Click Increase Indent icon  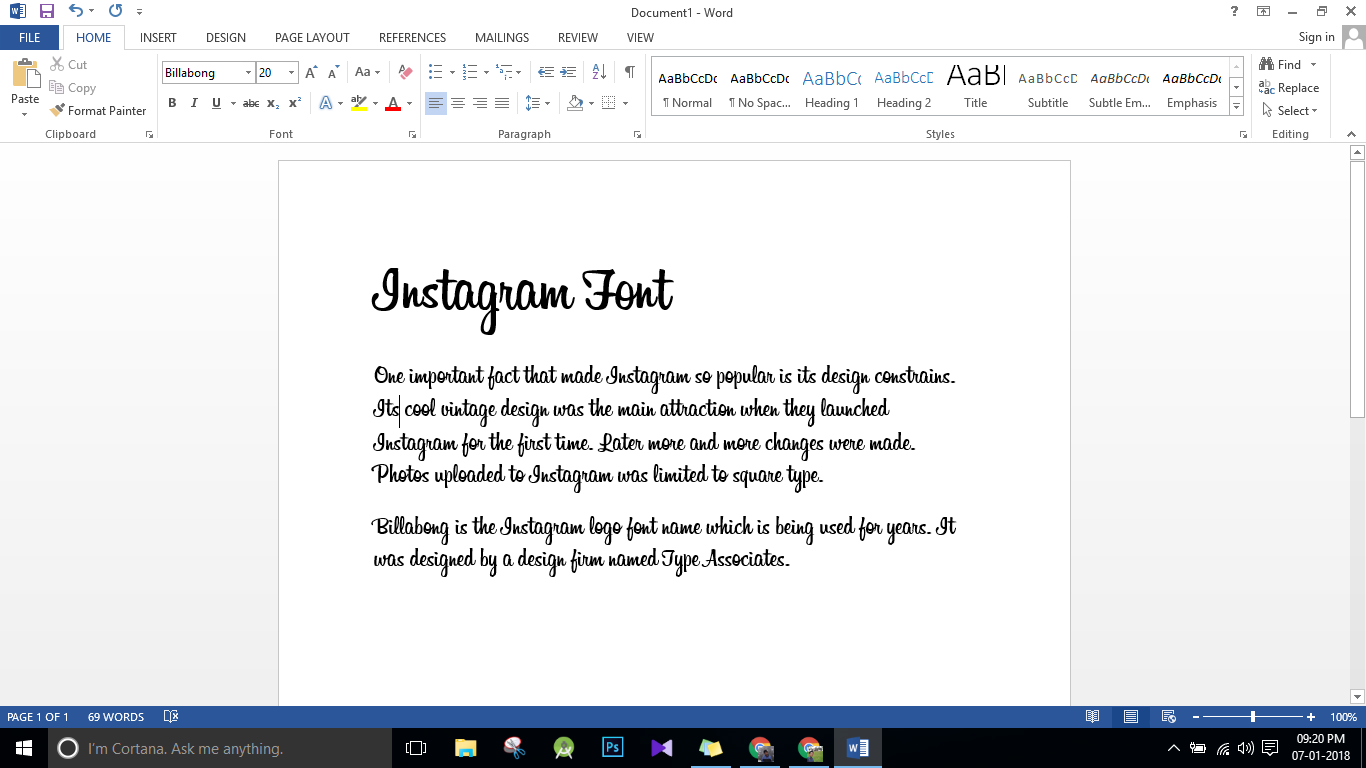coord(568,72)
